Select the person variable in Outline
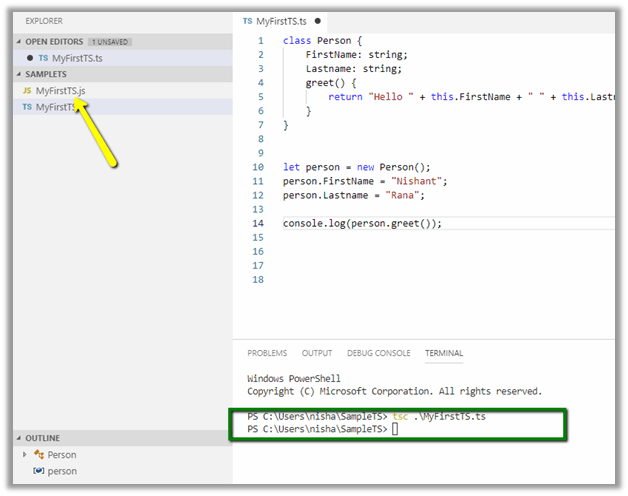Screen dimensions: 628x496 click(x=62, y=471)
